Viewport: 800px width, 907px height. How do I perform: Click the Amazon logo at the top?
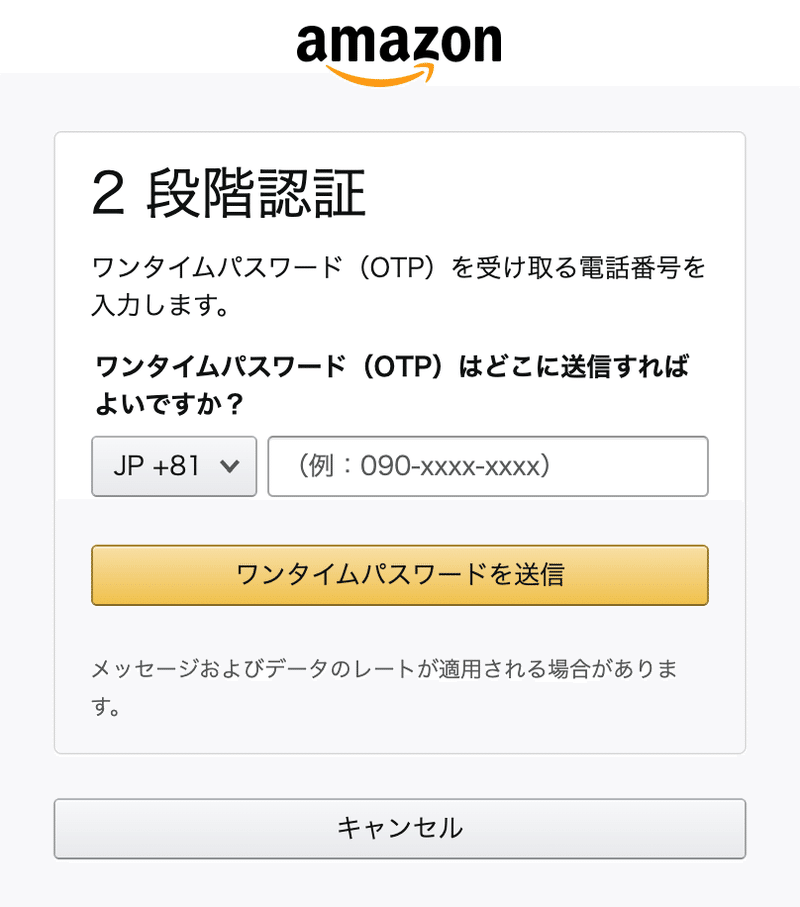point(399,55)
